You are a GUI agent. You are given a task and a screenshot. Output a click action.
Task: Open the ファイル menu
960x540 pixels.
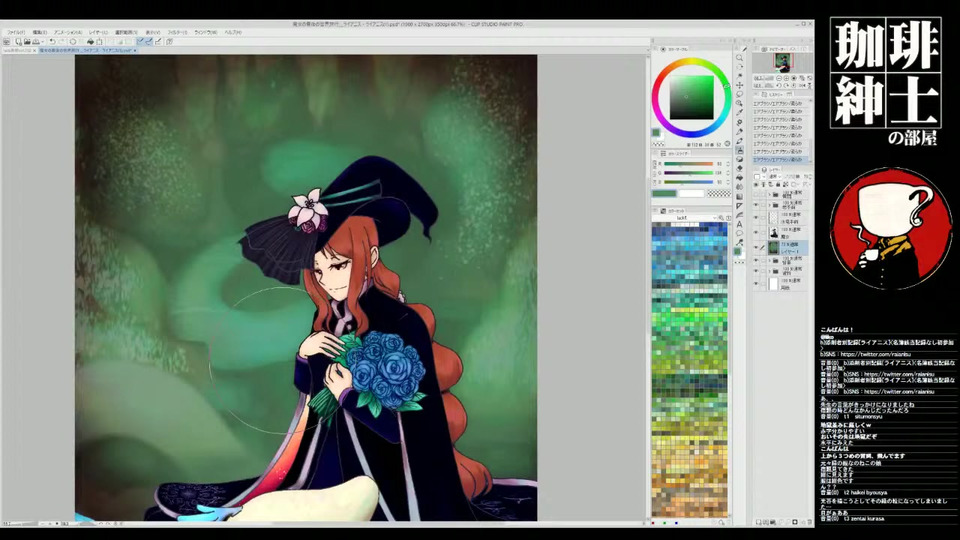17,32
